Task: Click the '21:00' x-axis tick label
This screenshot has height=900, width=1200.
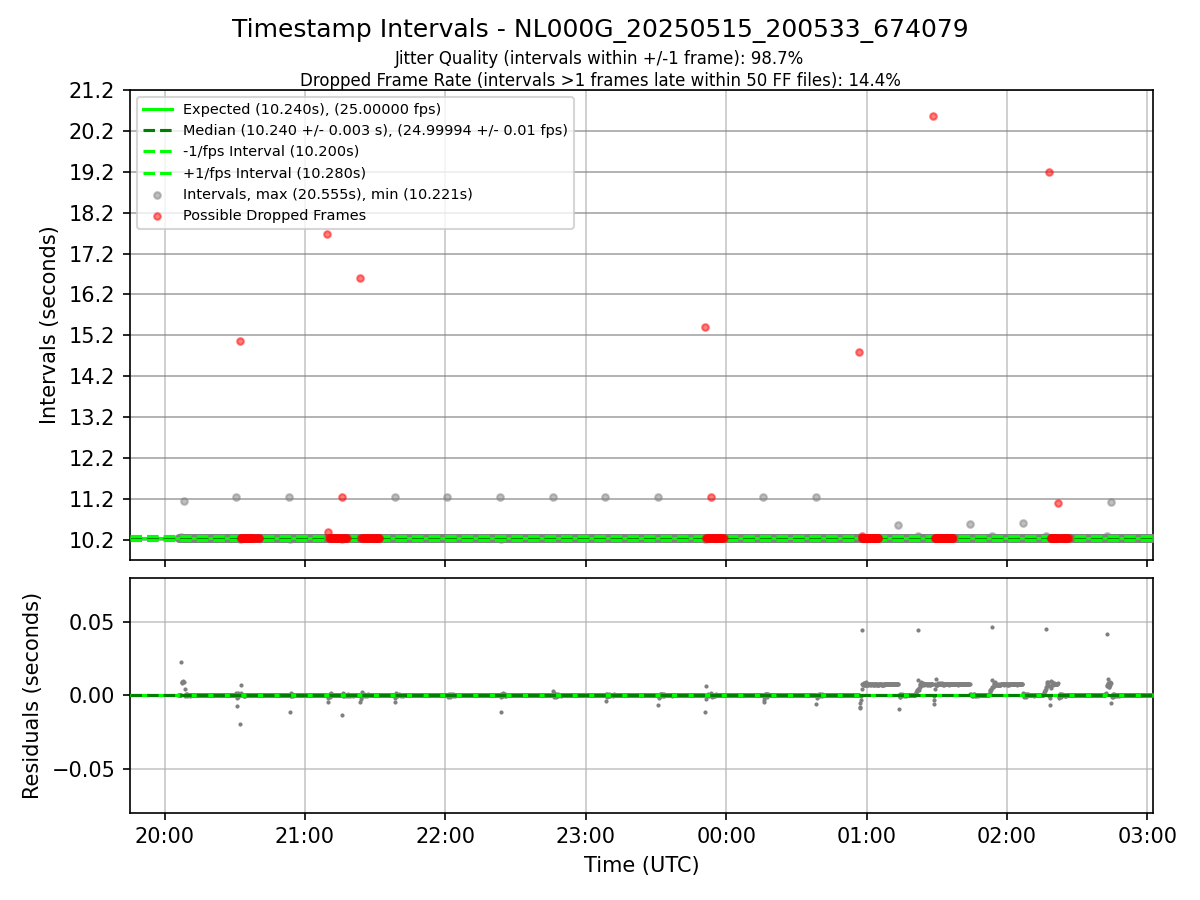Action: pyautogui.click(x=305, y=835)
